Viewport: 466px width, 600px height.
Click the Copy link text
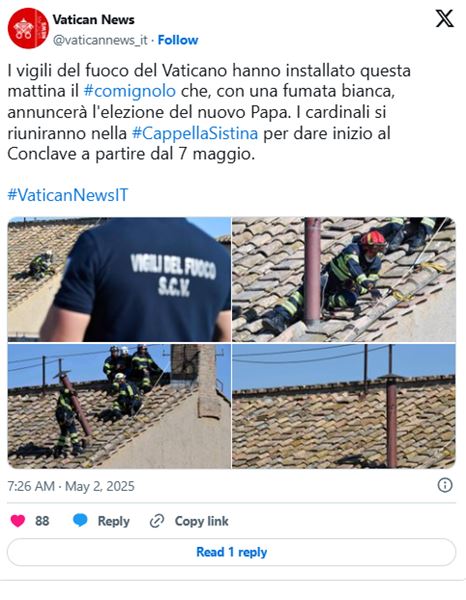[x=202, y=521]
